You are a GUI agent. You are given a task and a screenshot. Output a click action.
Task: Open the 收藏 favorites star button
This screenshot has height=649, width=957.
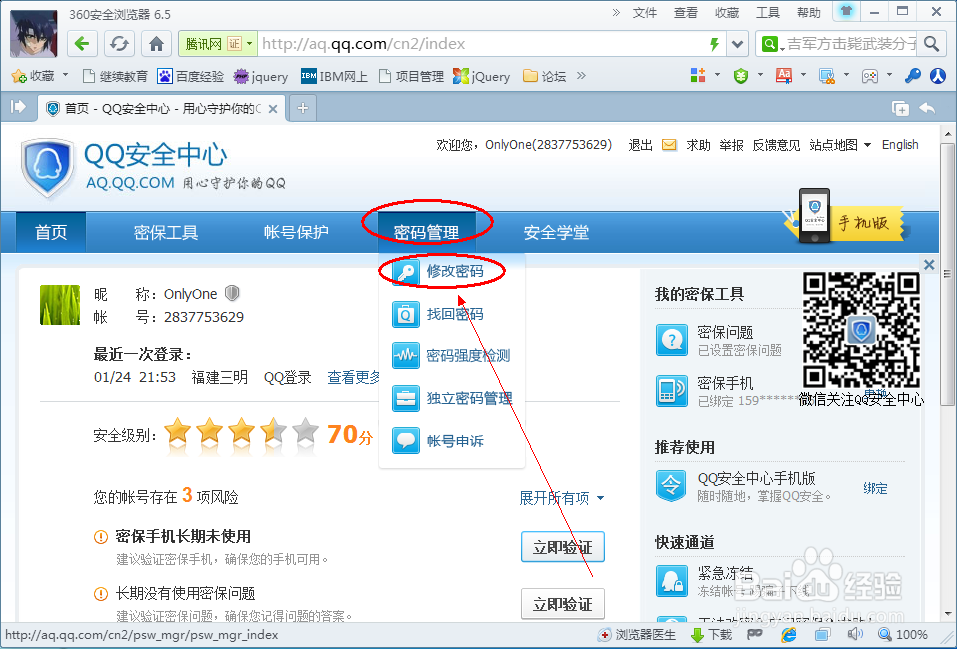pos(34,76)
